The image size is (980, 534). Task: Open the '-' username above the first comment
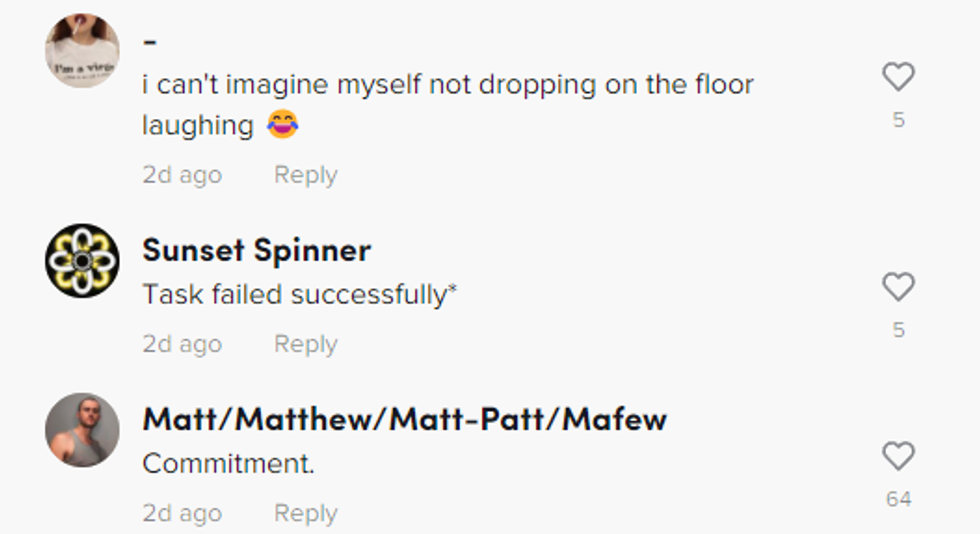(149, 43)
